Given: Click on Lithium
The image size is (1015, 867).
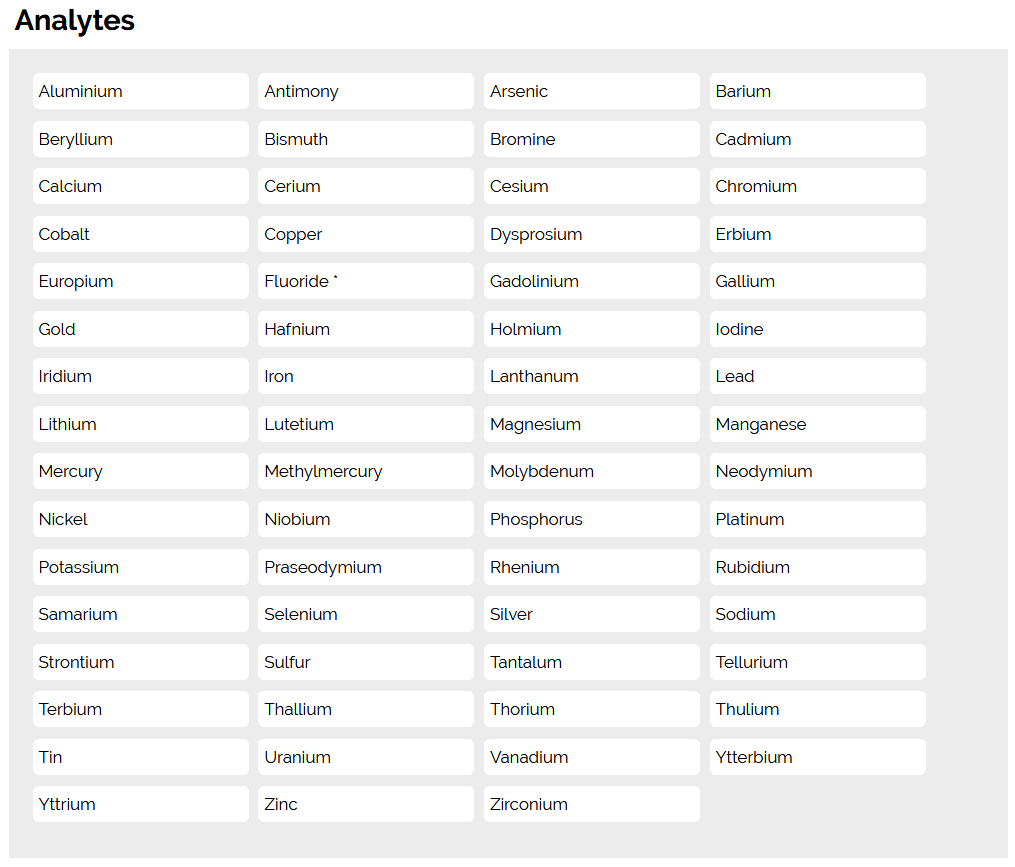Looking at the screenshot, I should click(140, 425).
